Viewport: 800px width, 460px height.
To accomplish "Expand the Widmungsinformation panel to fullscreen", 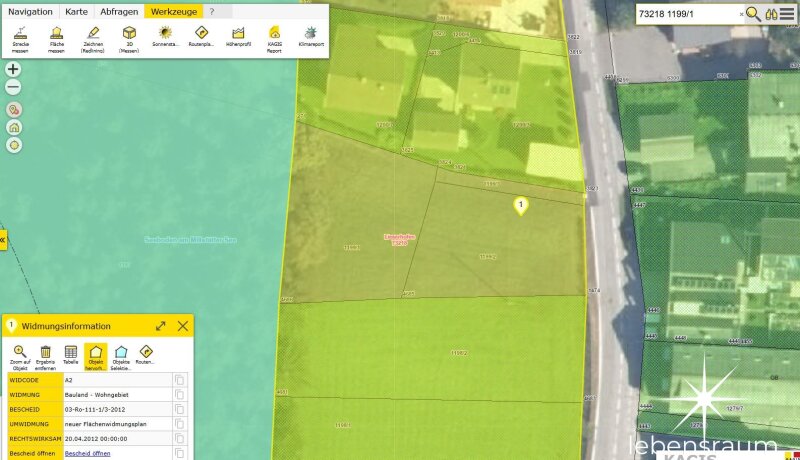I will point(161,326).
